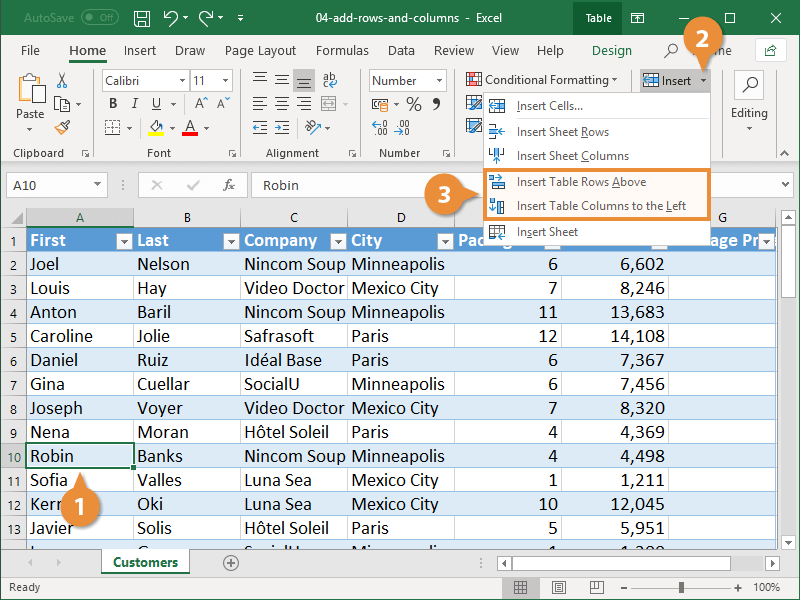Select the Customers sheet tab

point(145,562)
